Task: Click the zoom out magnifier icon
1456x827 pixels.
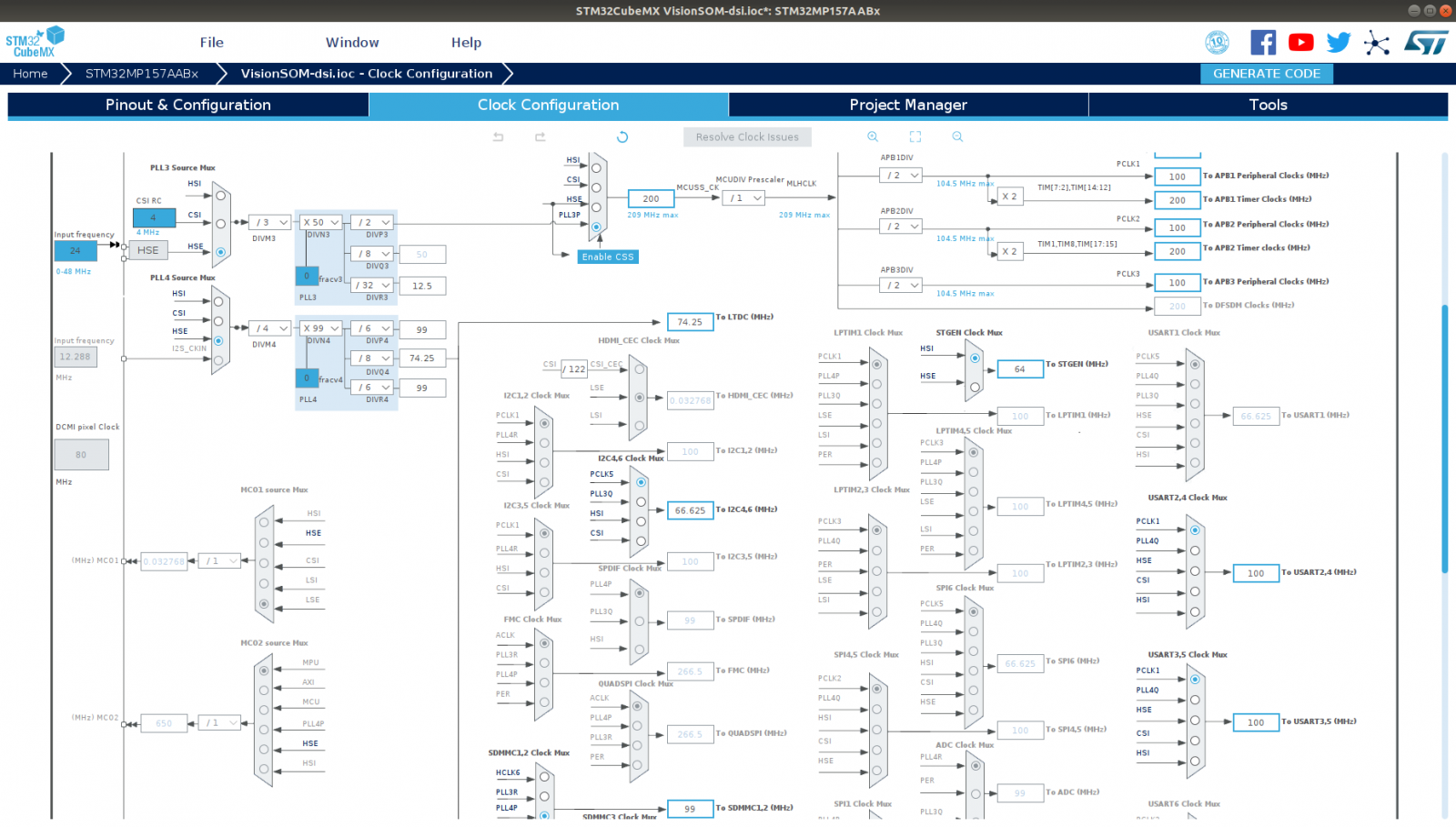Action: point(956,136)
